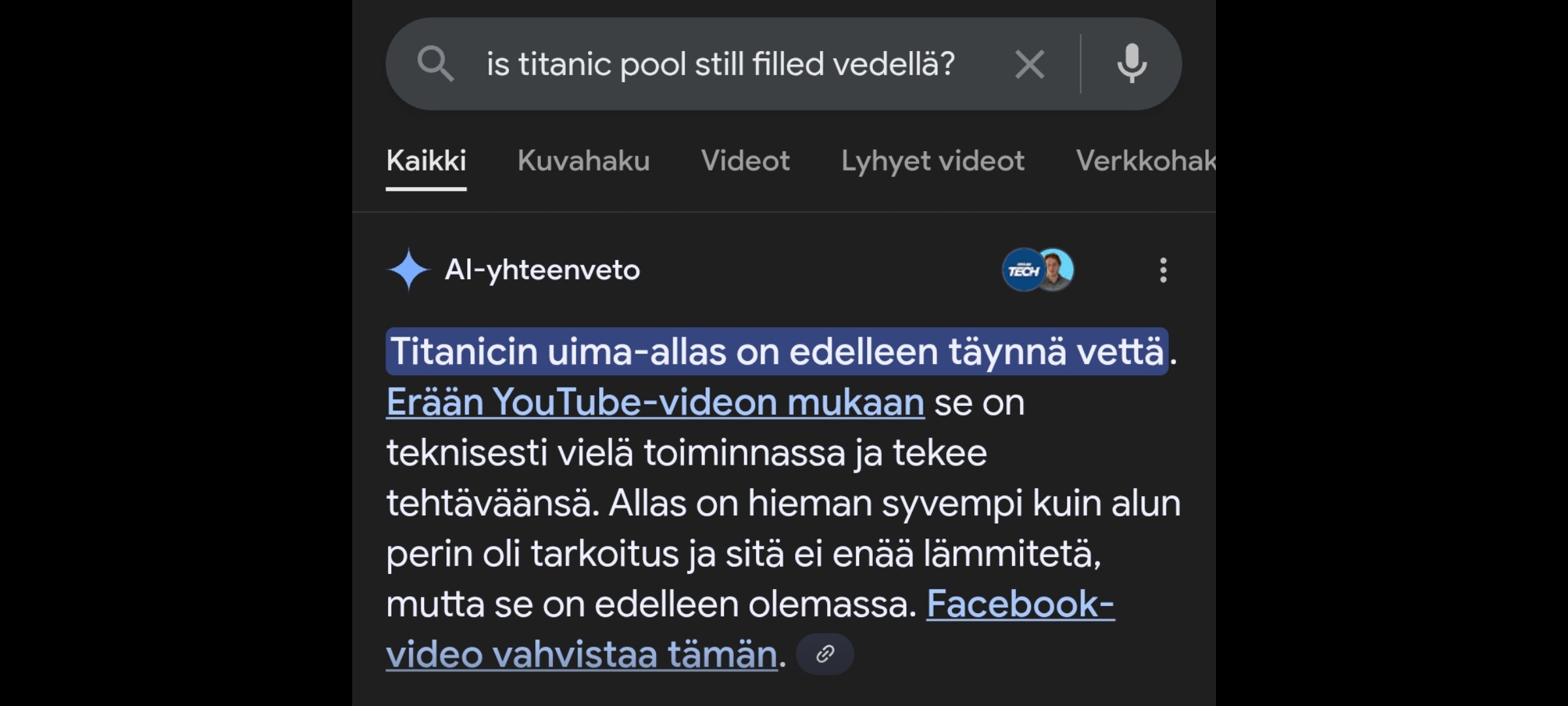The height and width of the screenshot is (706, 1568).
Task: Click the highlighted Titanicin uima-allas sentence
Action: [x=777, y=352]
